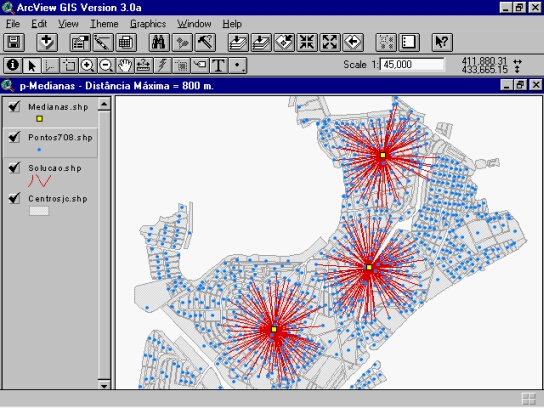
Task: Click the legend scrollbar up arrow
Action: [x=104, y=103]
